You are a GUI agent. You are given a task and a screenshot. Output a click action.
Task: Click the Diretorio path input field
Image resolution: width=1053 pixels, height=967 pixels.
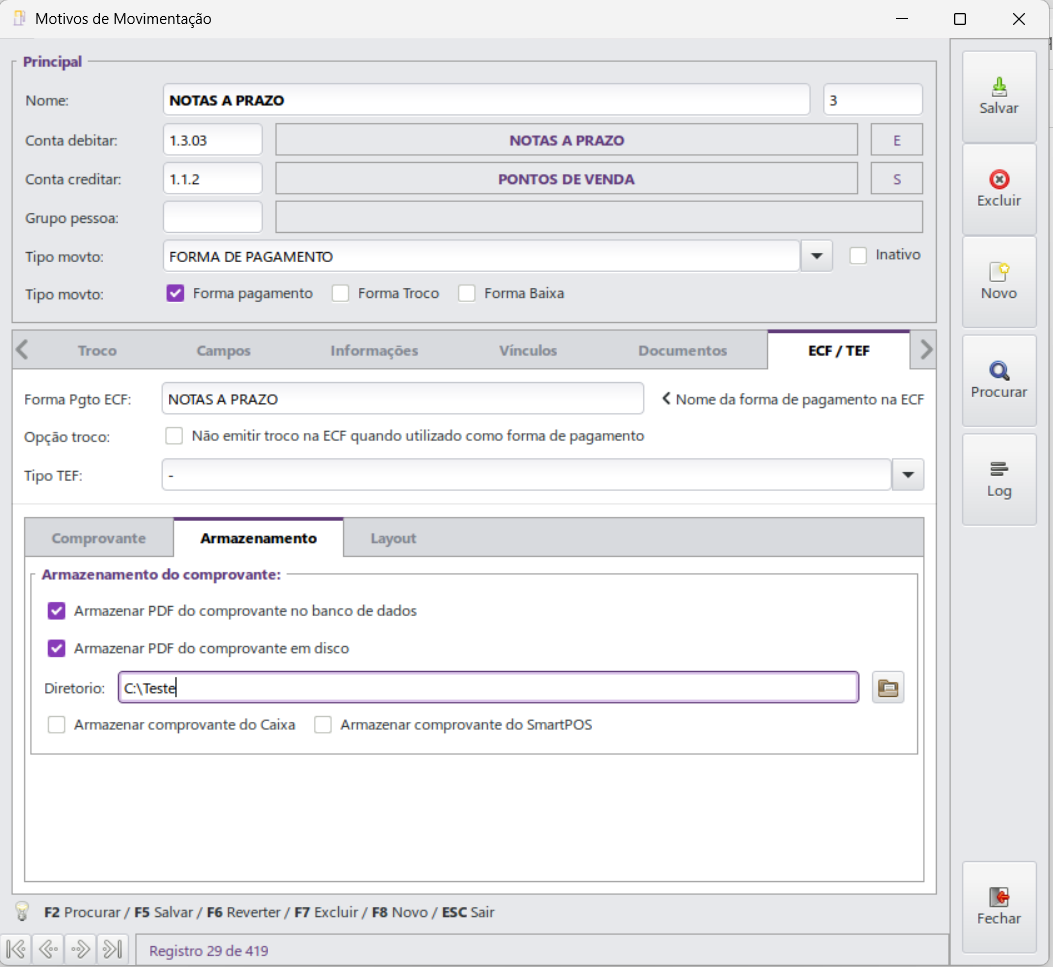pos(488,688)
